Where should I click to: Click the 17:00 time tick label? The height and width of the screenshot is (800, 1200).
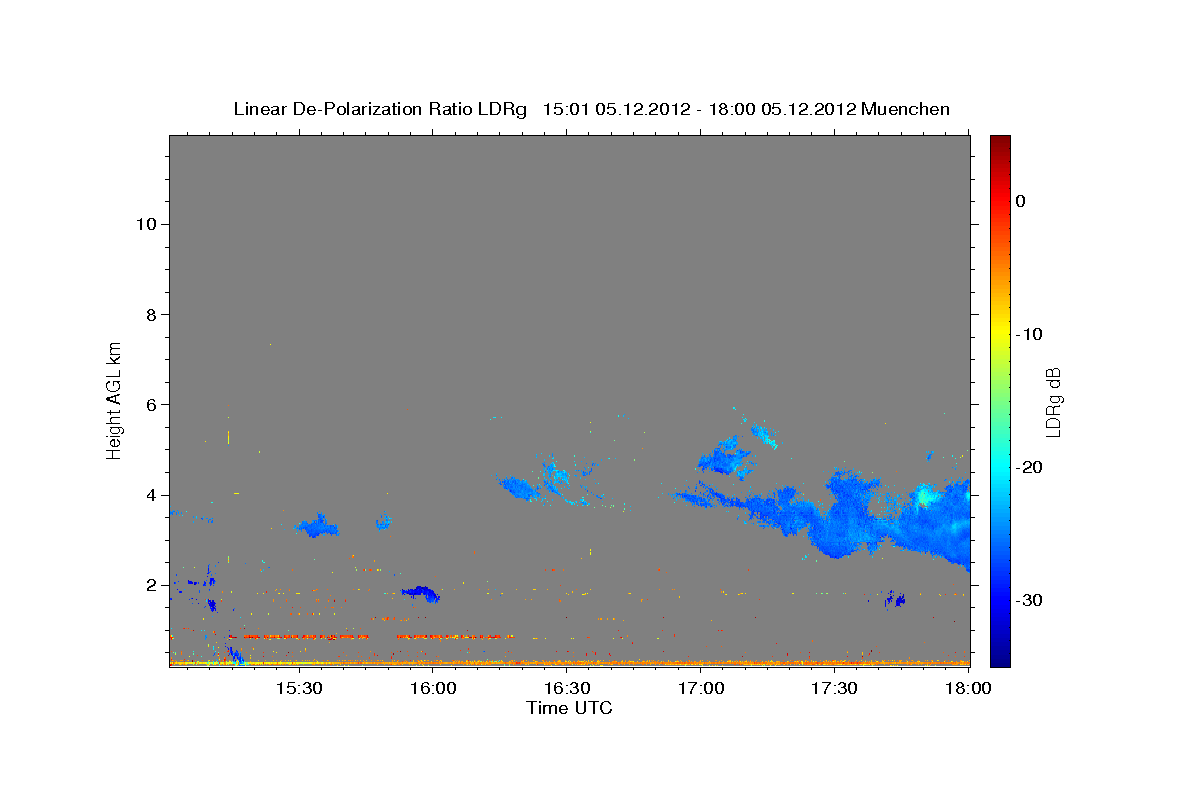point(701,689)
